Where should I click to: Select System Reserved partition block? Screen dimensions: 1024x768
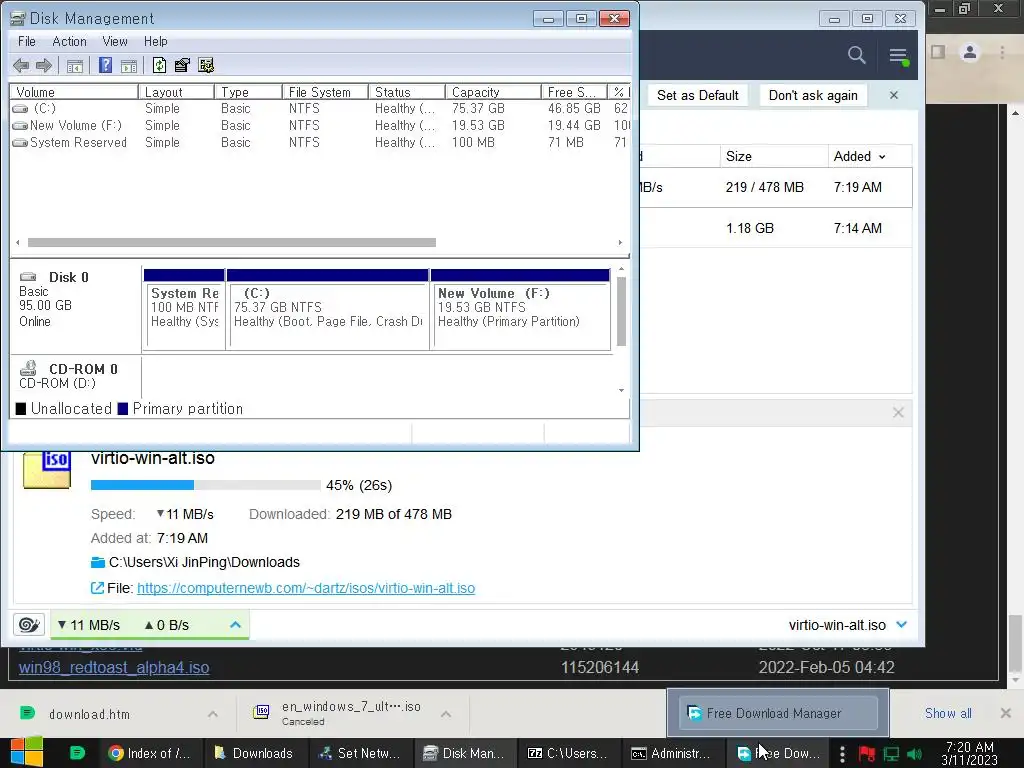pyautogui.click(x=185, y=308)
